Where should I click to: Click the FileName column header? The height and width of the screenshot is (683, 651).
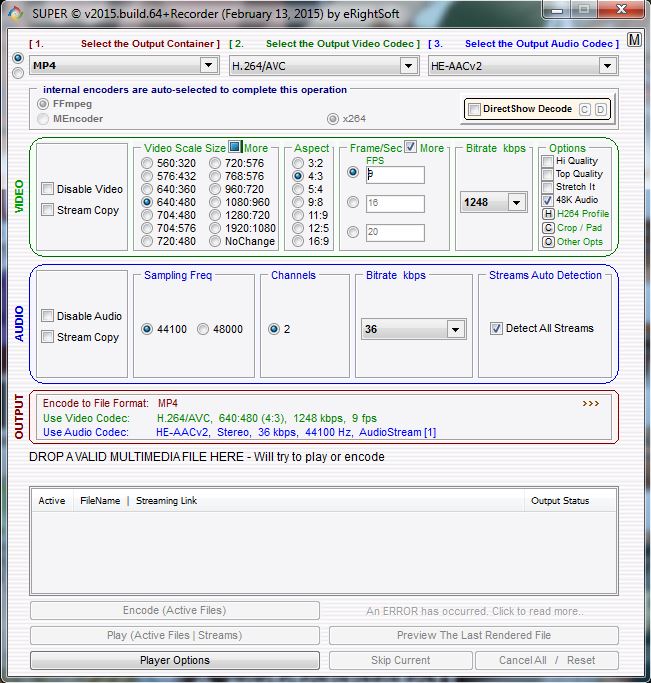[x=100, y=501]
